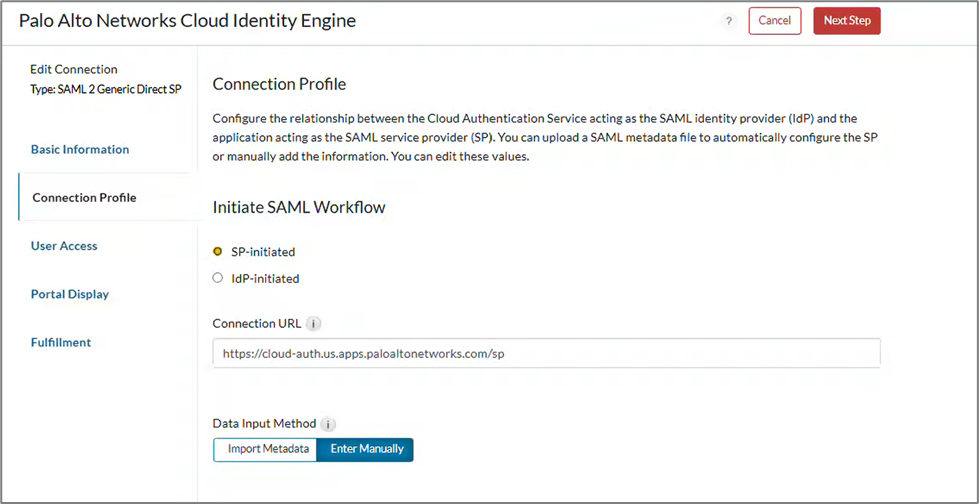Choose Enter Manually input method
Viewport: 979px width, 504px height.
click(366, 450)
